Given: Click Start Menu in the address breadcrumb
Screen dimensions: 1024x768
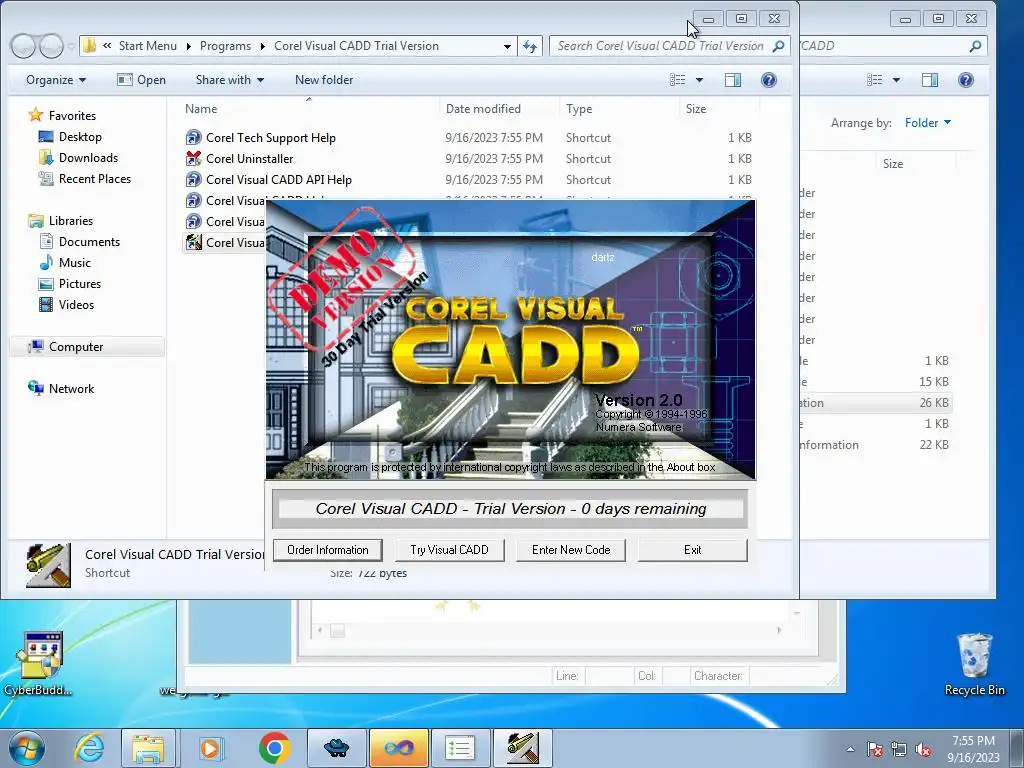Looking at the screenshot, I should (x=148, y=46).
